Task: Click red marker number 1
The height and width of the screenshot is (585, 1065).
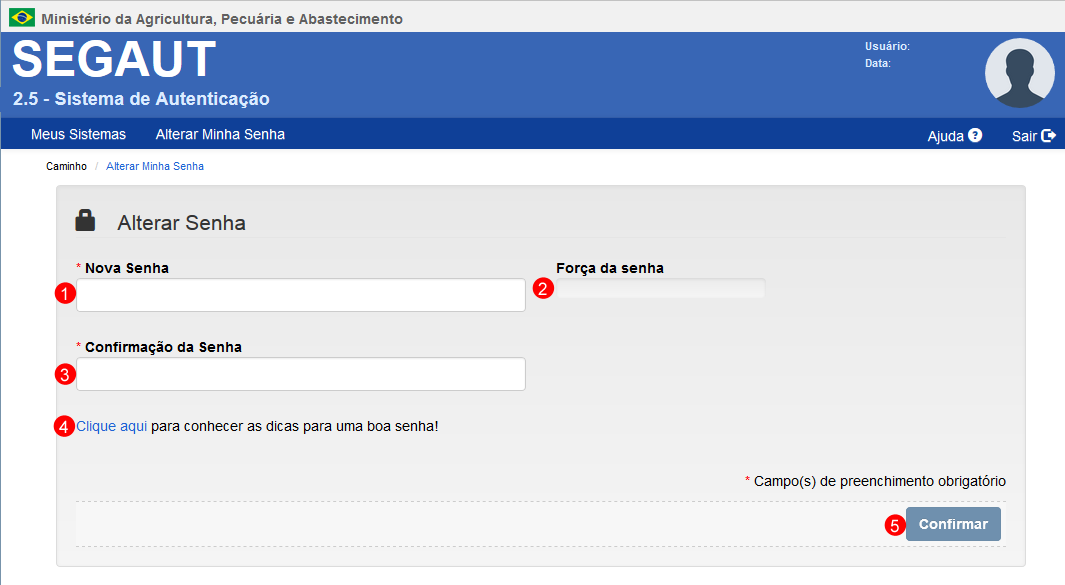Action: pos(65,294)
